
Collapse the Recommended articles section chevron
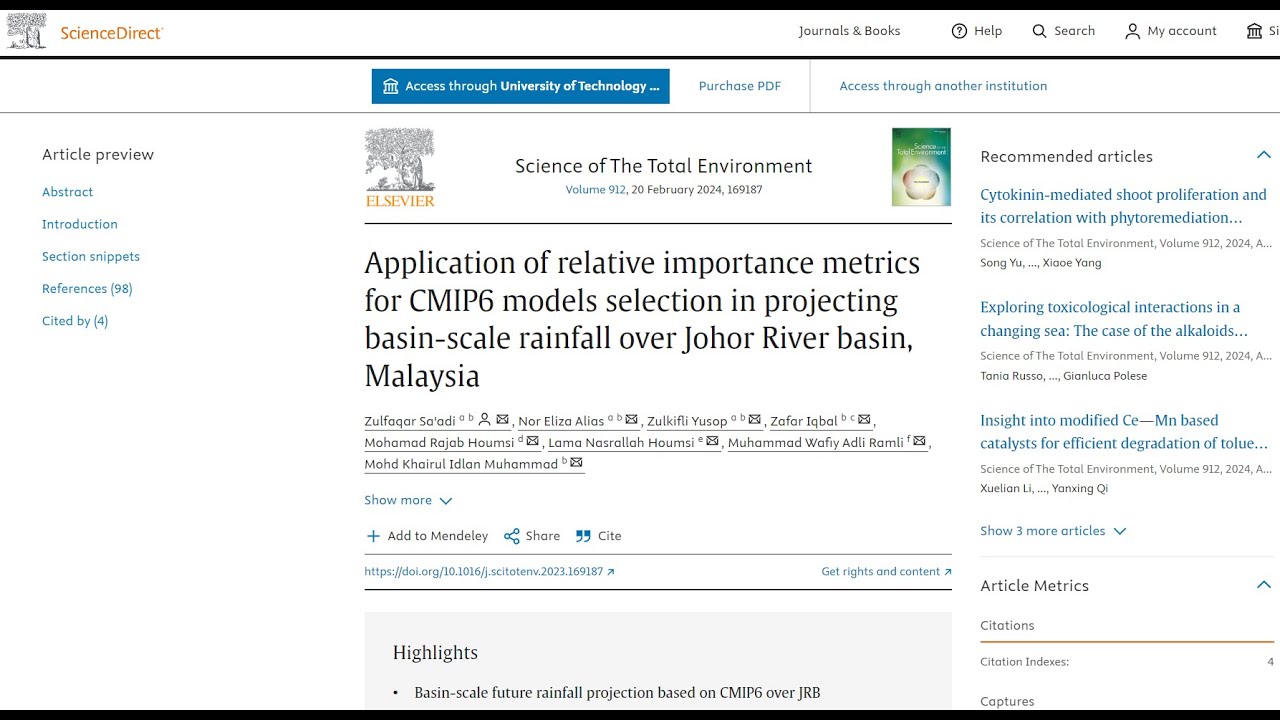point(1264,155)
